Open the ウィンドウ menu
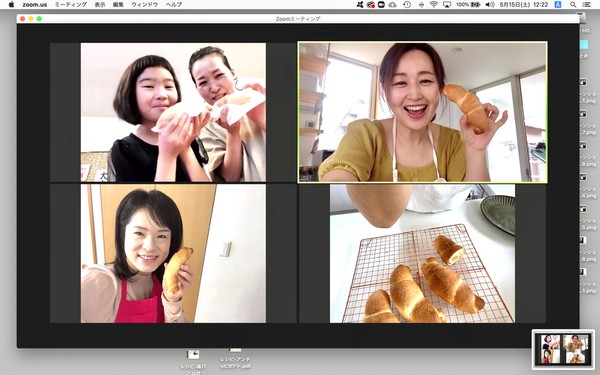600x375 pixels. click(x=145, y=5)
